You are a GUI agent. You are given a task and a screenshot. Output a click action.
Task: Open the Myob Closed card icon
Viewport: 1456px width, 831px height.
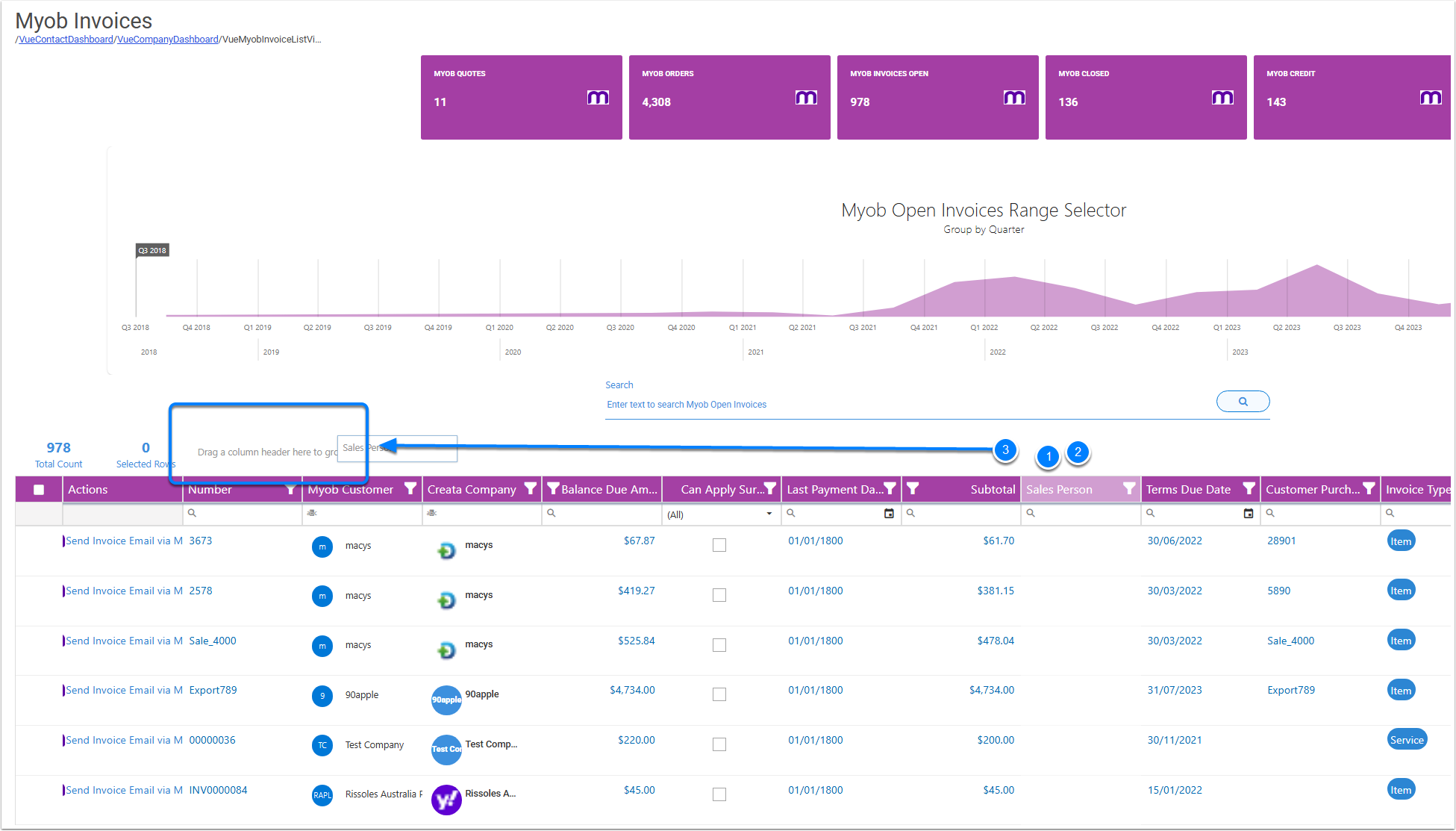pos(1222,98)
